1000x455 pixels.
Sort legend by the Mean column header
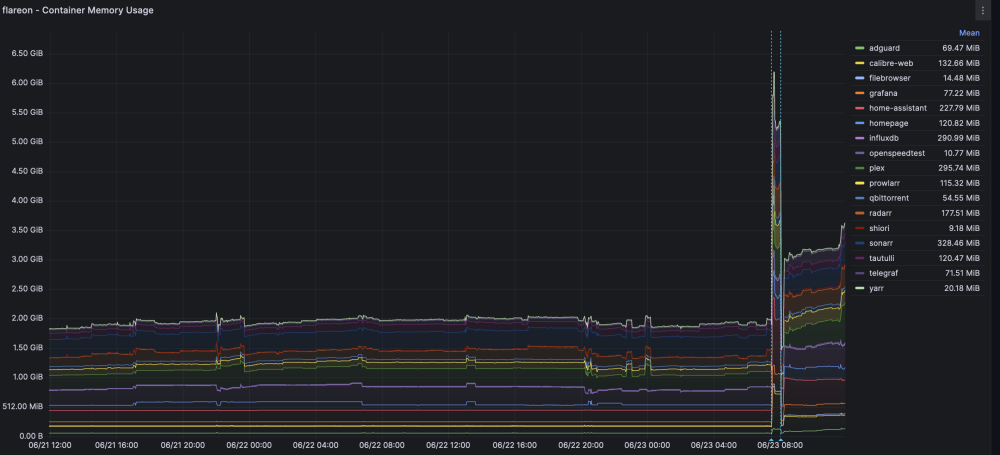pyautogui.click(x=969, y=33)
